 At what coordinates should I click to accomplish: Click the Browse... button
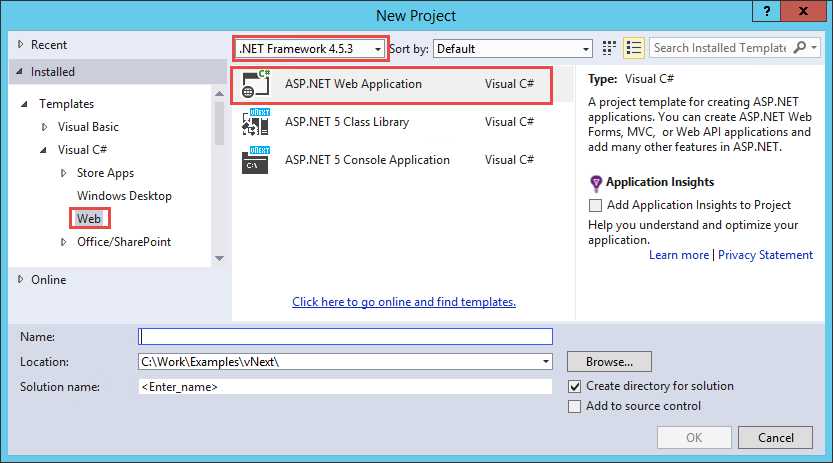click(609, 362)
